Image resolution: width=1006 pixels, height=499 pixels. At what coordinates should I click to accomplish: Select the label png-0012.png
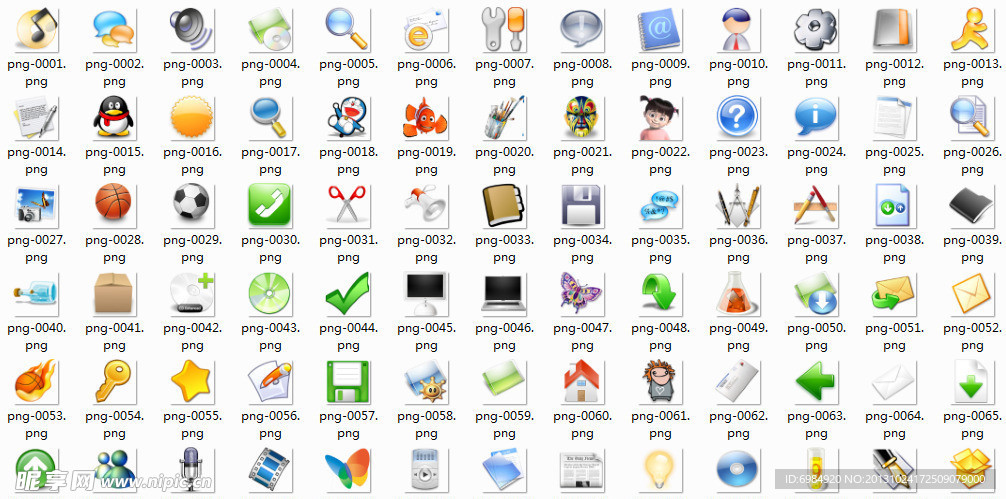(894, 73)
